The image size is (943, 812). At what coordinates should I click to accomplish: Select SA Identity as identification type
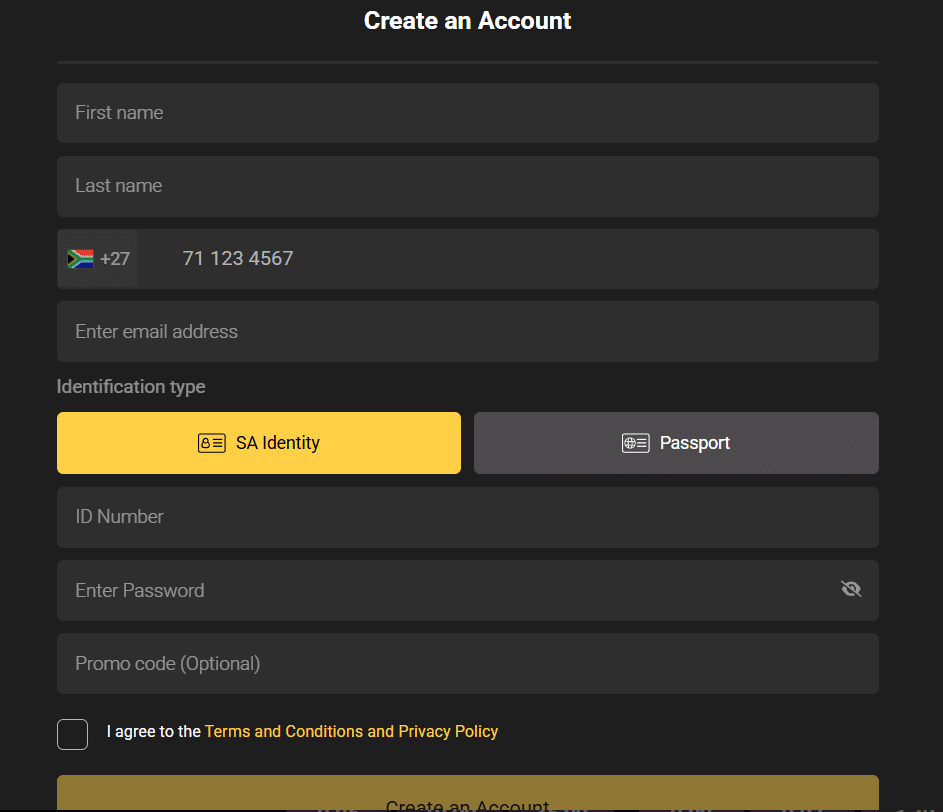tap(259, 443)
